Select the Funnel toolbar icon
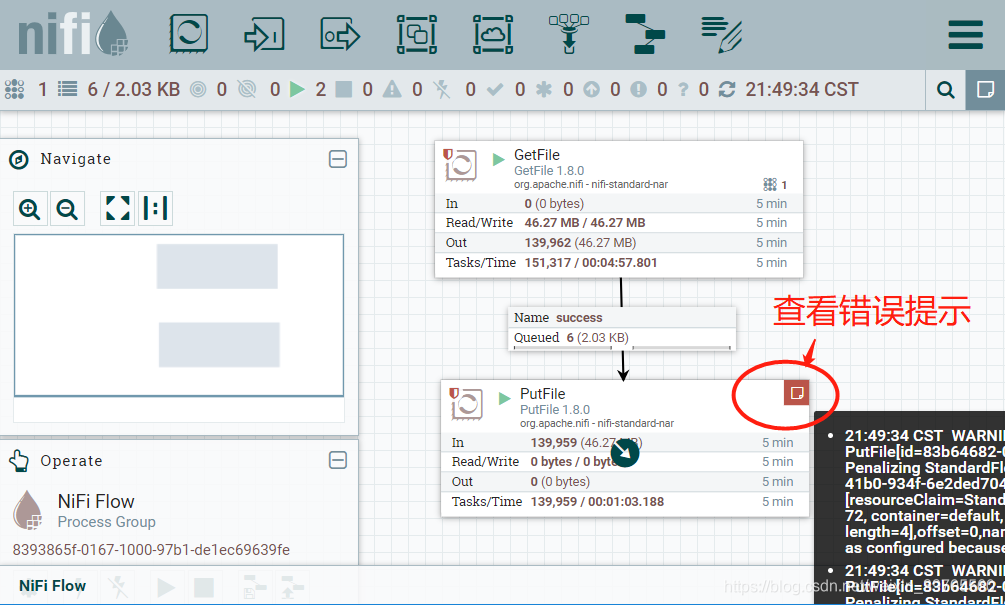 point(569,34)
